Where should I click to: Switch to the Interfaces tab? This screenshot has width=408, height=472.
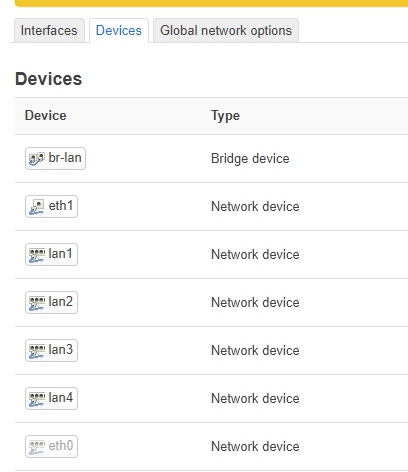coord(49,31)
